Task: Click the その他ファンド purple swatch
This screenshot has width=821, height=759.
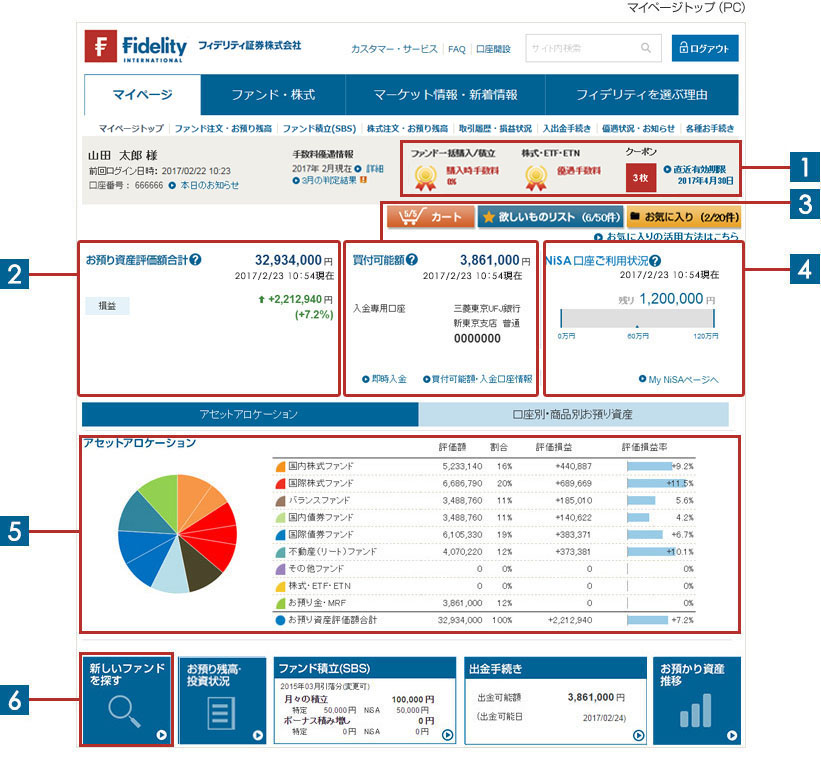Action: point(280,569)
